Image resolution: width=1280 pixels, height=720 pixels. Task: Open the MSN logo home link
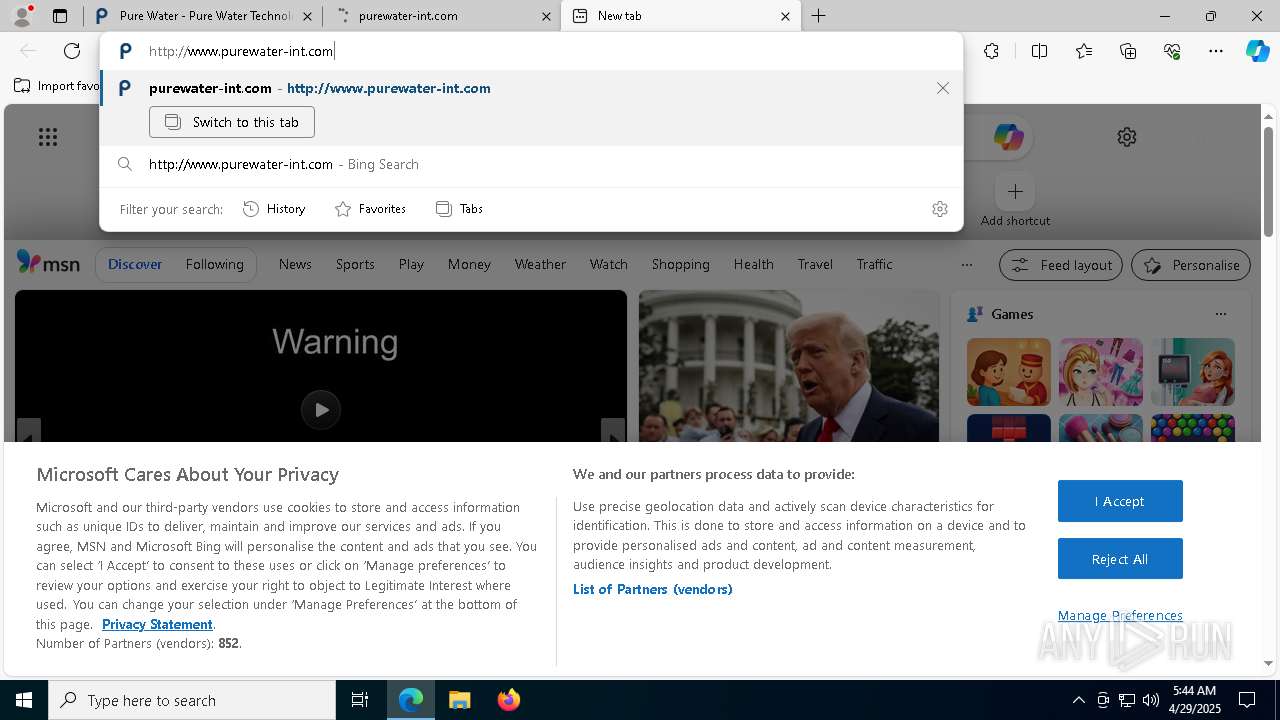tap(48, 264)
